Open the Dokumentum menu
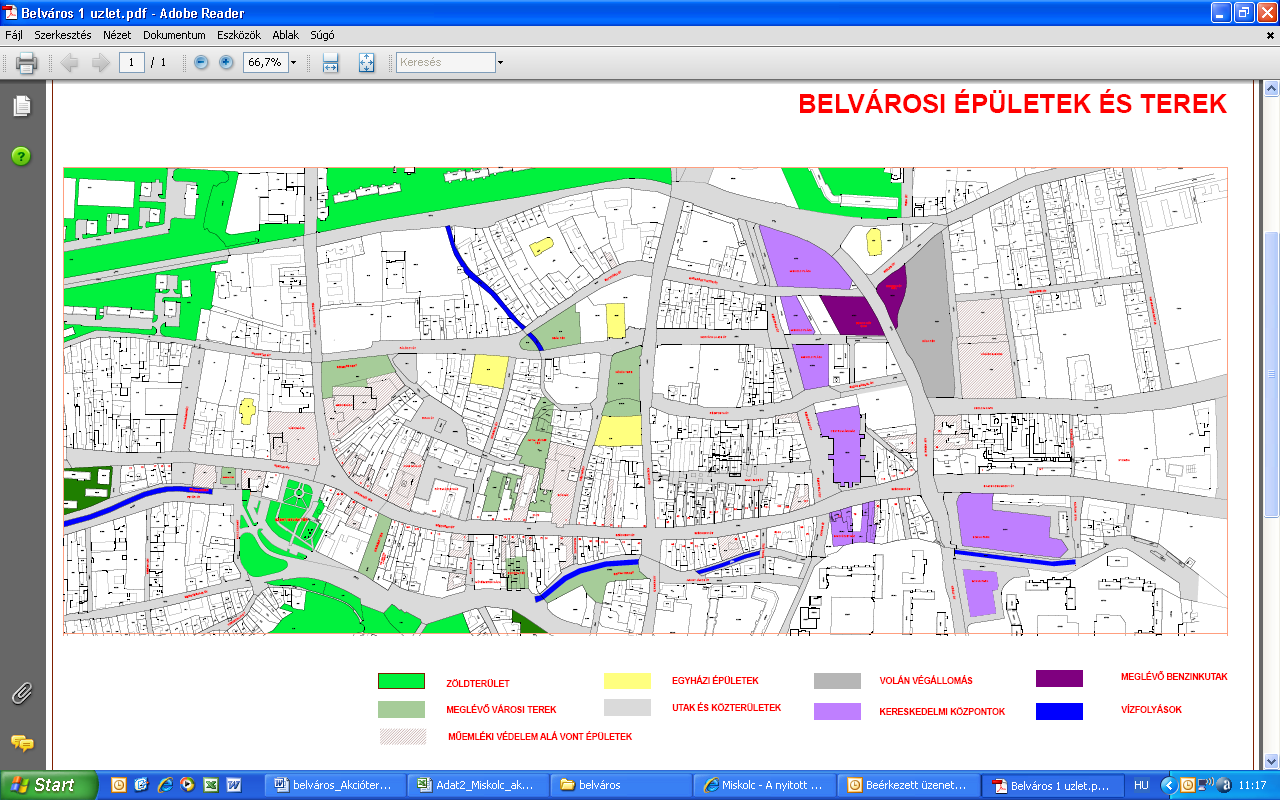The image size is (1280, 800). [x=174, y=35]
